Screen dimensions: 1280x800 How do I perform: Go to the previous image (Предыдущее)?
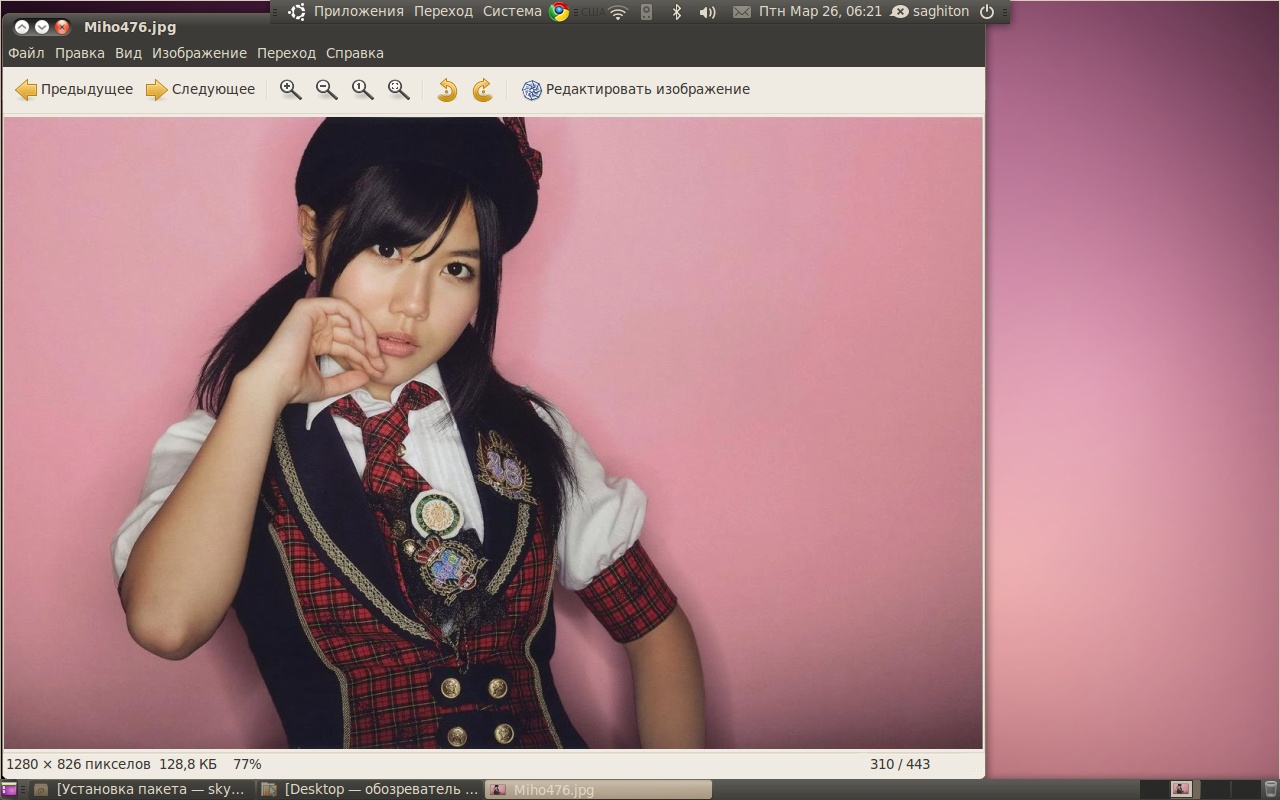click(74, 90)
